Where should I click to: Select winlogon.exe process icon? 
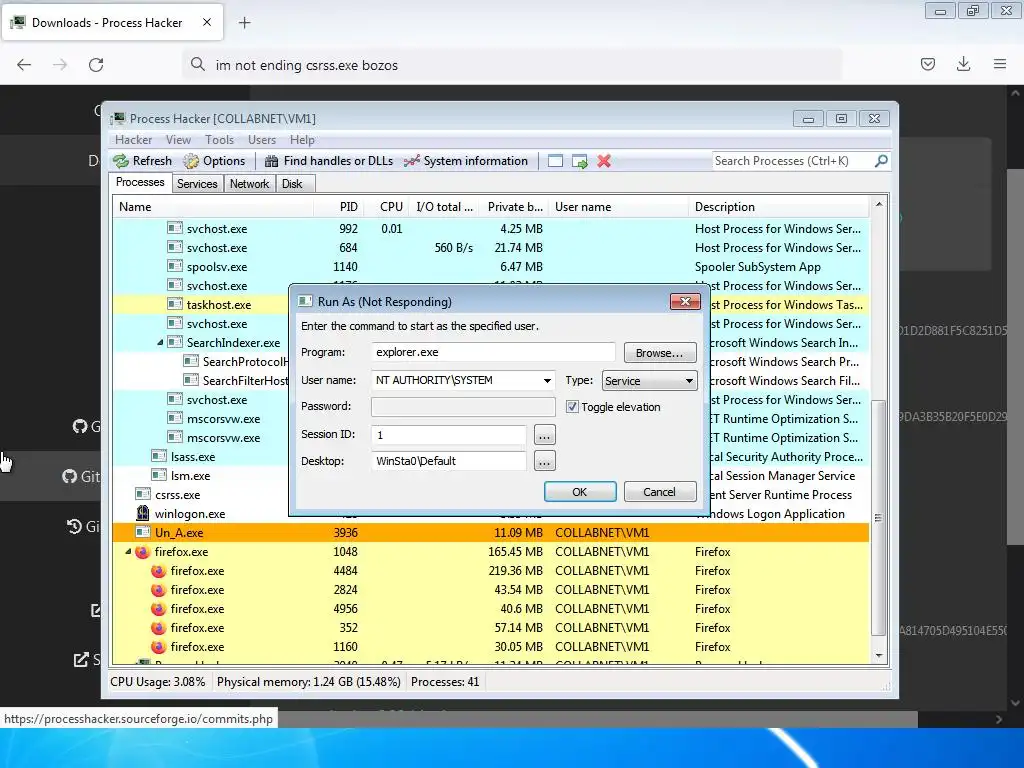pyautogui.click(x=142, y=513)
